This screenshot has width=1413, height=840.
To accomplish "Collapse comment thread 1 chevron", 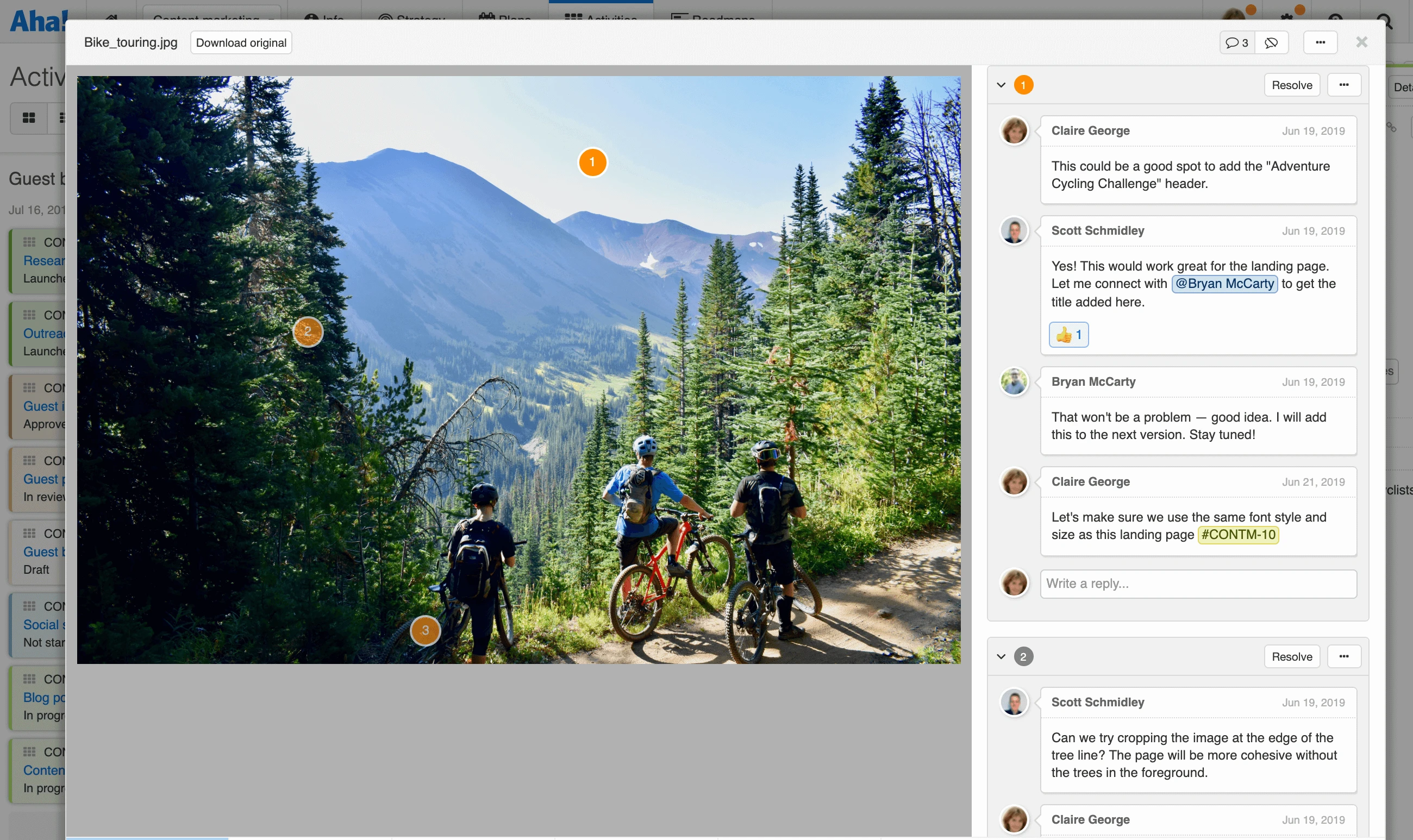I will pyautogui.click(x=1001, y=85).
